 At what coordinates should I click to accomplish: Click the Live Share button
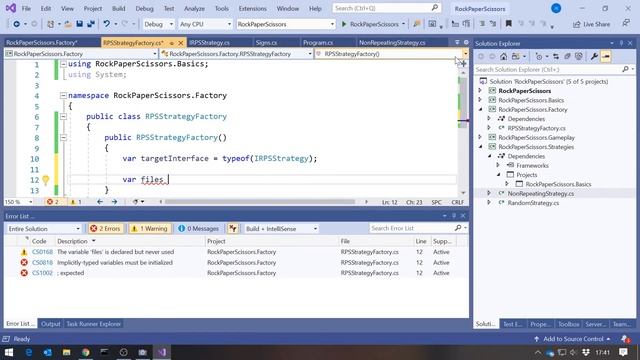click(x=591, y=24)
